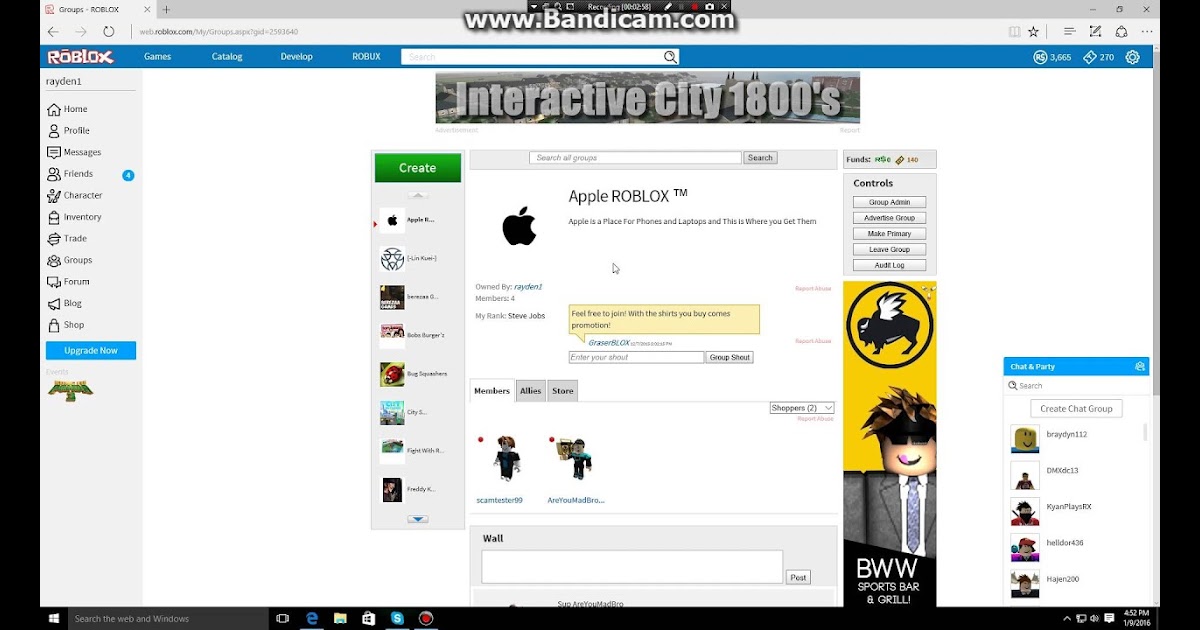
Task: Open member scamtester99's avatar
Action: tap(505, 459)
